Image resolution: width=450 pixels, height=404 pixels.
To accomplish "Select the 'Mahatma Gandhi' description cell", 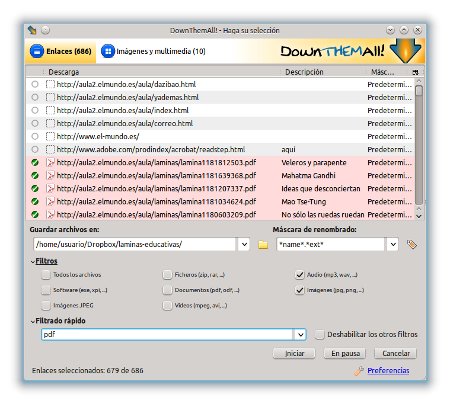I will tap(308, 176).
